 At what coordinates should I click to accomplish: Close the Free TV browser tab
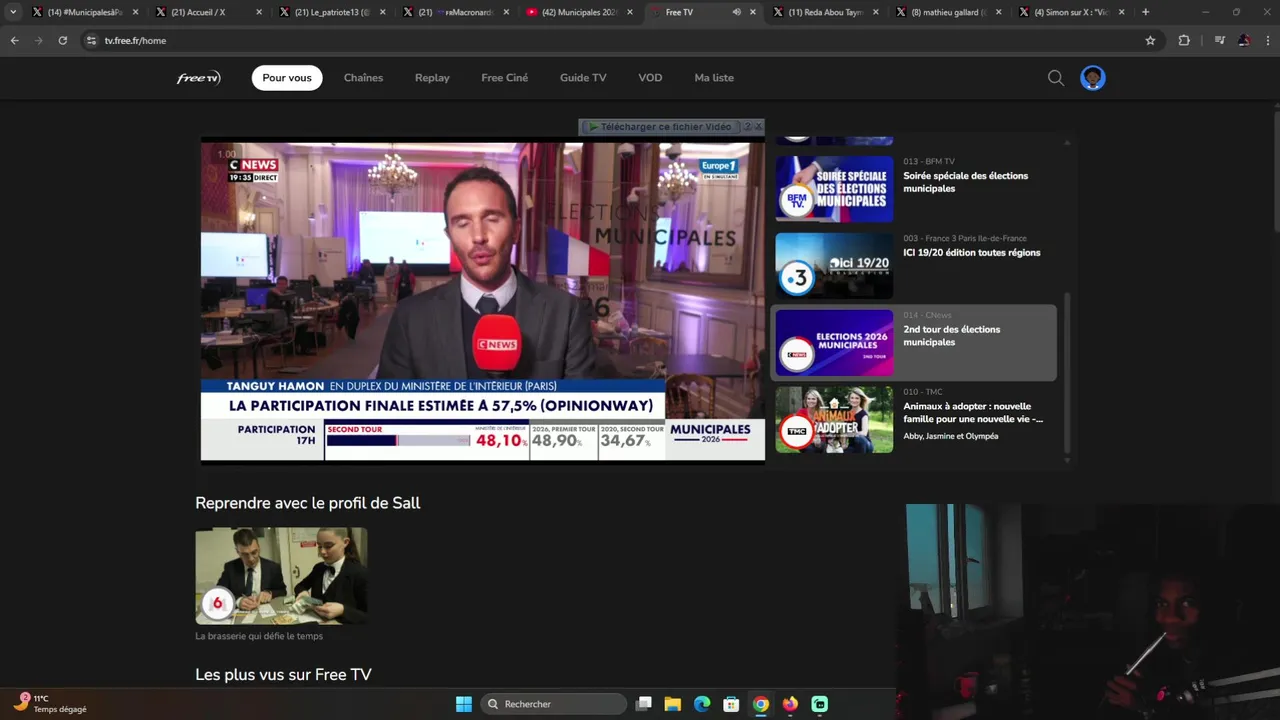tap(753, 12)
